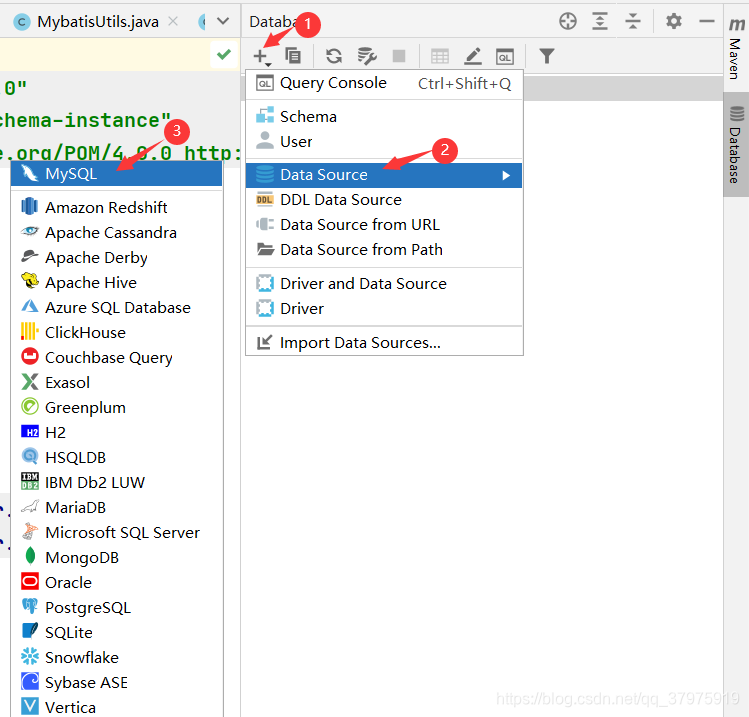Viewport: 749px width, 717px height.
Task: Select HSQLDB data source
Action: (117, 458)
